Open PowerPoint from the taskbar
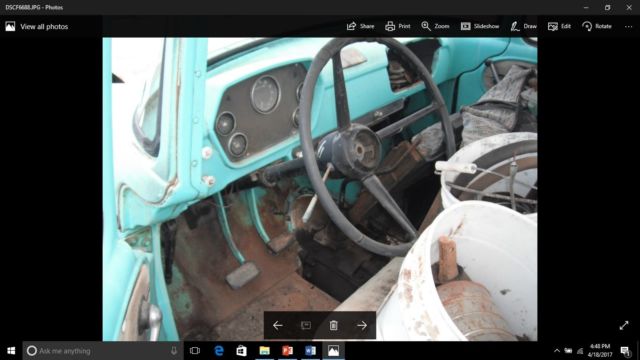 pyautogui.click(x=287, y=351)
